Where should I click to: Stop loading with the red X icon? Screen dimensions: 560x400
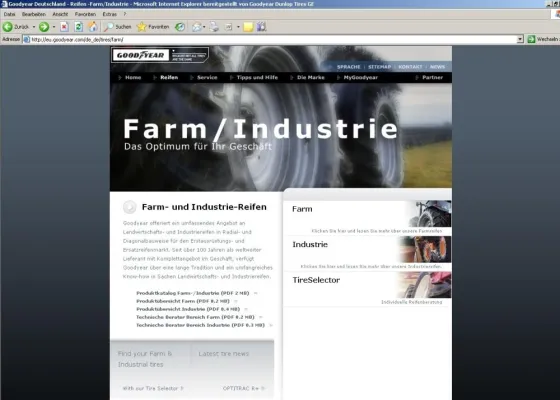pos(64,27)
